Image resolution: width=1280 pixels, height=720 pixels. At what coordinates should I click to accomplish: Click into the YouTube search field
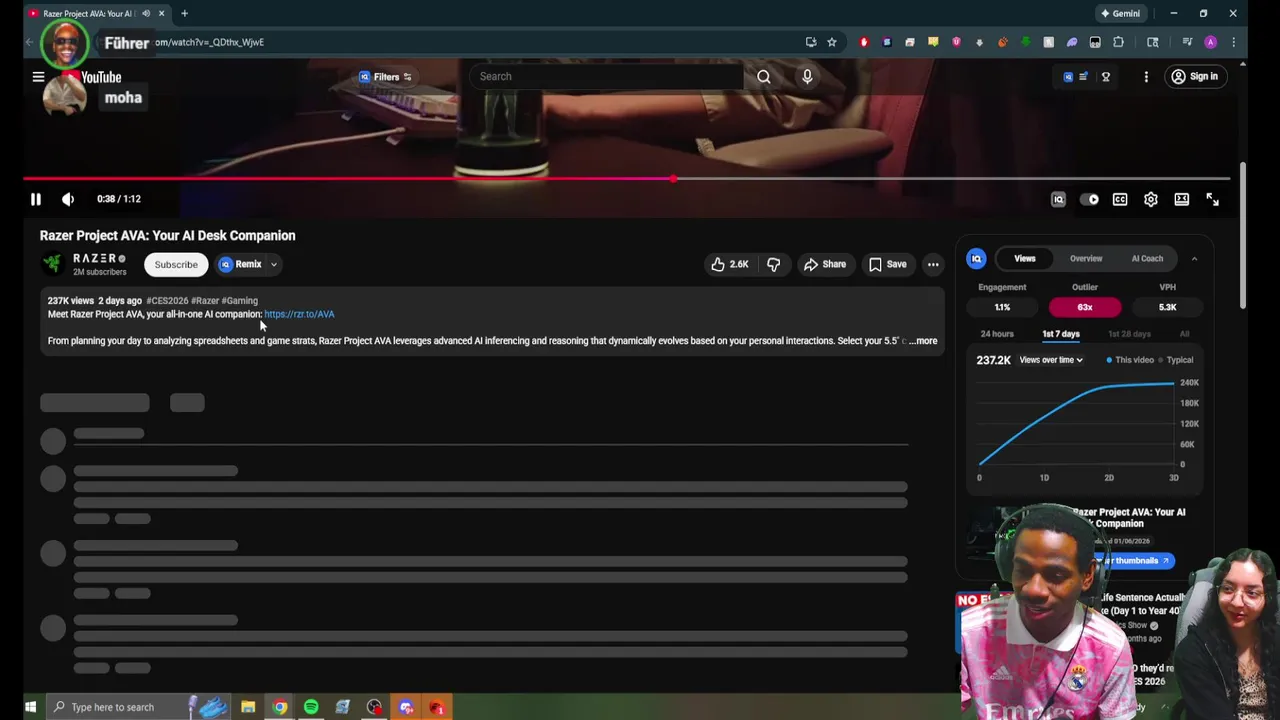[607, 76]
